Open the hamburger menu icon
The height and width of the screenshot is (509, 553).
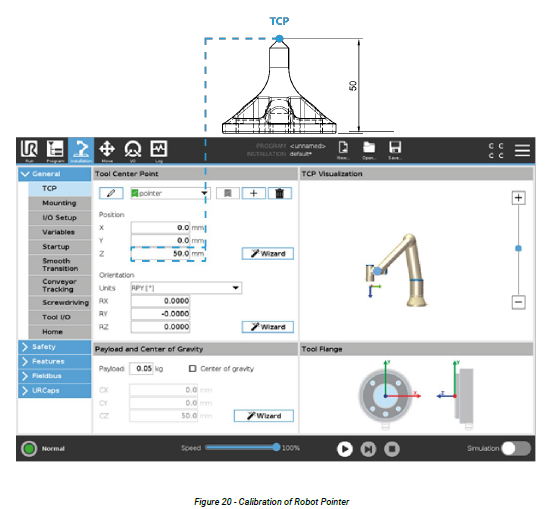point(522,150)
